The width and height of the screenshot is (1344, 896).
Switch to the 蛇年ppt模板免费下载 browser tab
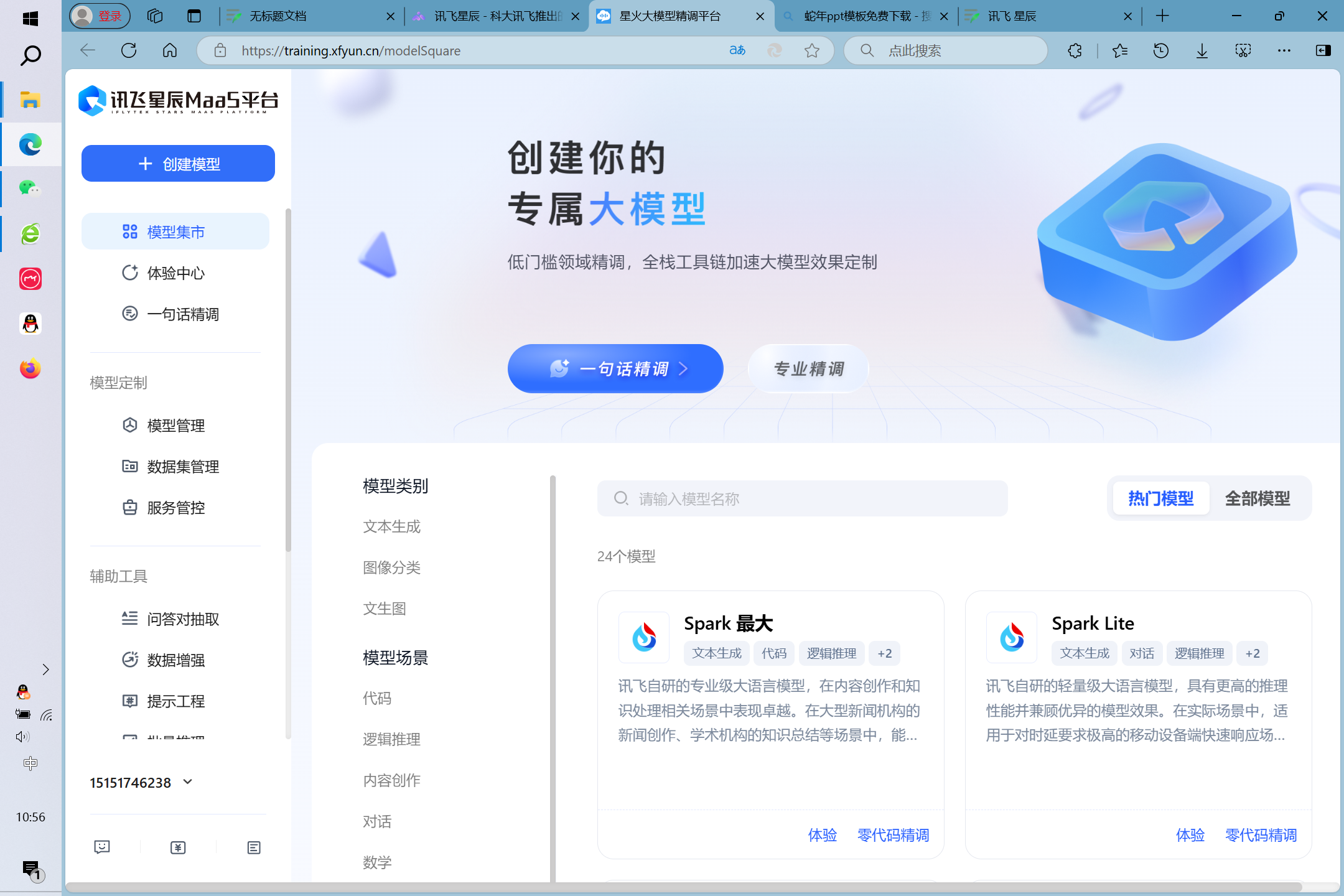866,16
